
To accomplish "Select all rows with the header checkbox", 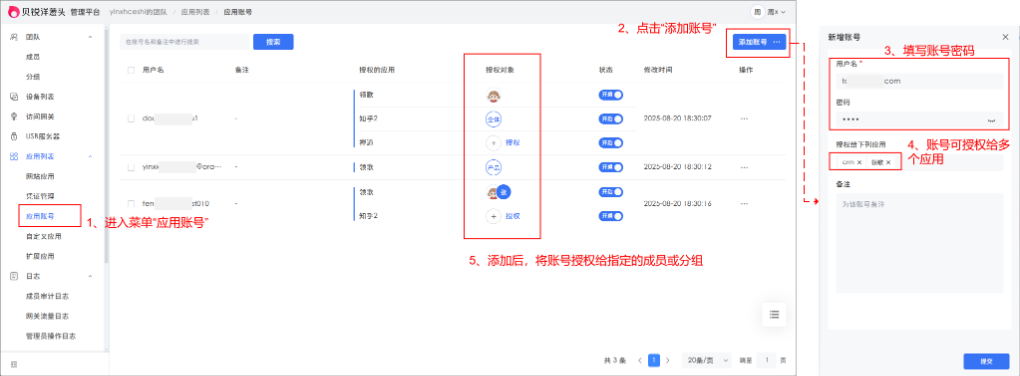I will click(131, 70).
